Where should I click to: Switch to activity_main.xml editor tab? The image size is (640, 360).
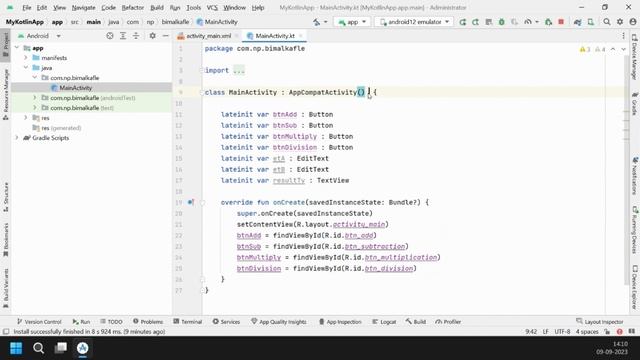coord(208,36)
